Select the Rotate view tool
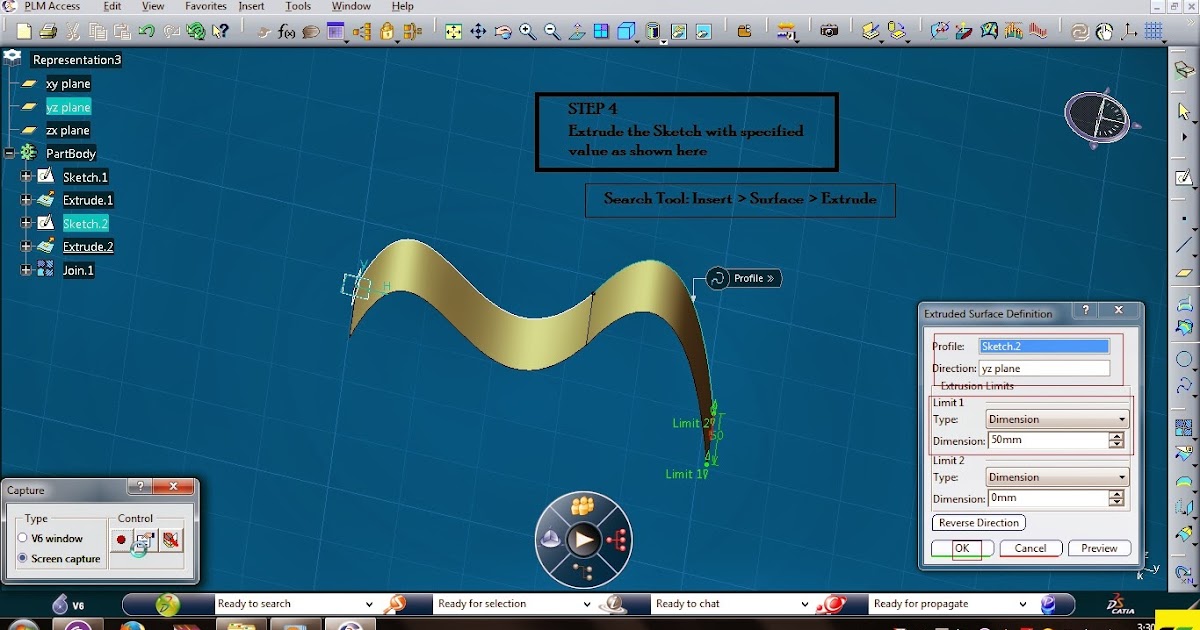Screen dimensions: 1200x630 pos(503,31)
